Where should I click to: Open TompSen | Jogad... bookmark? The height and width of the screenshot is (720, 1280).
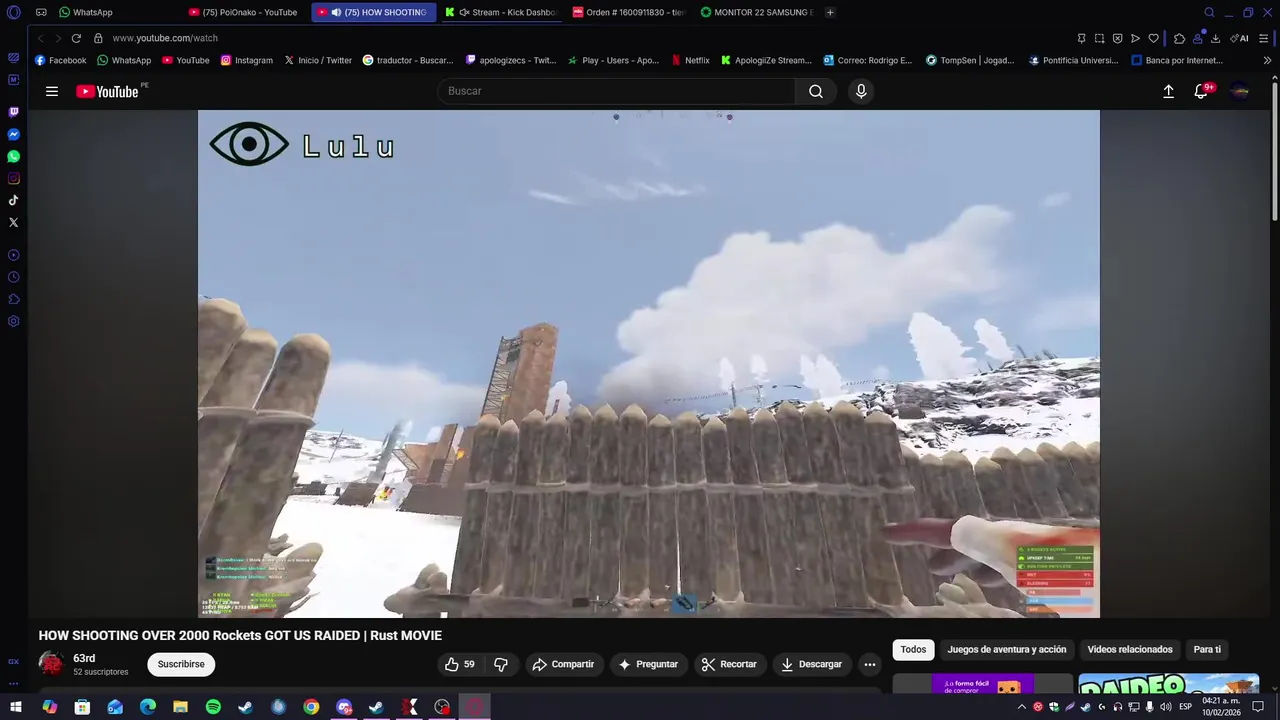[x=970, y=60]
